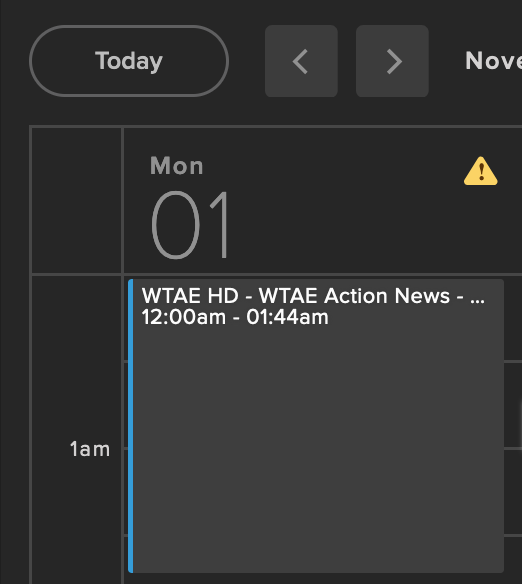Click the blank corner cell above the time column
This screenshot has width=522, height=584.
click(76, 200)
